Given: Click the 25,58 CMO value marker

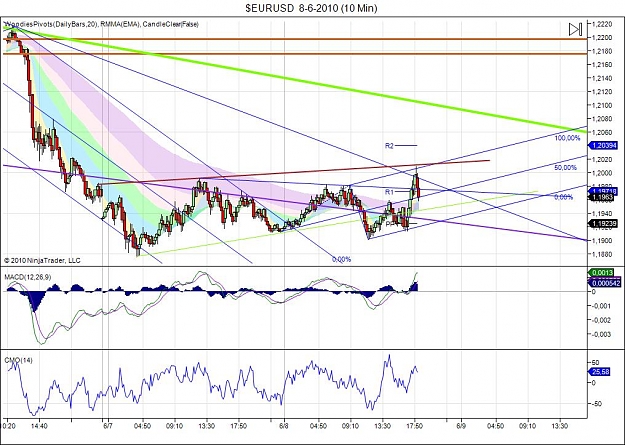Looking at the screenshot, I should (x=601, y=372).
